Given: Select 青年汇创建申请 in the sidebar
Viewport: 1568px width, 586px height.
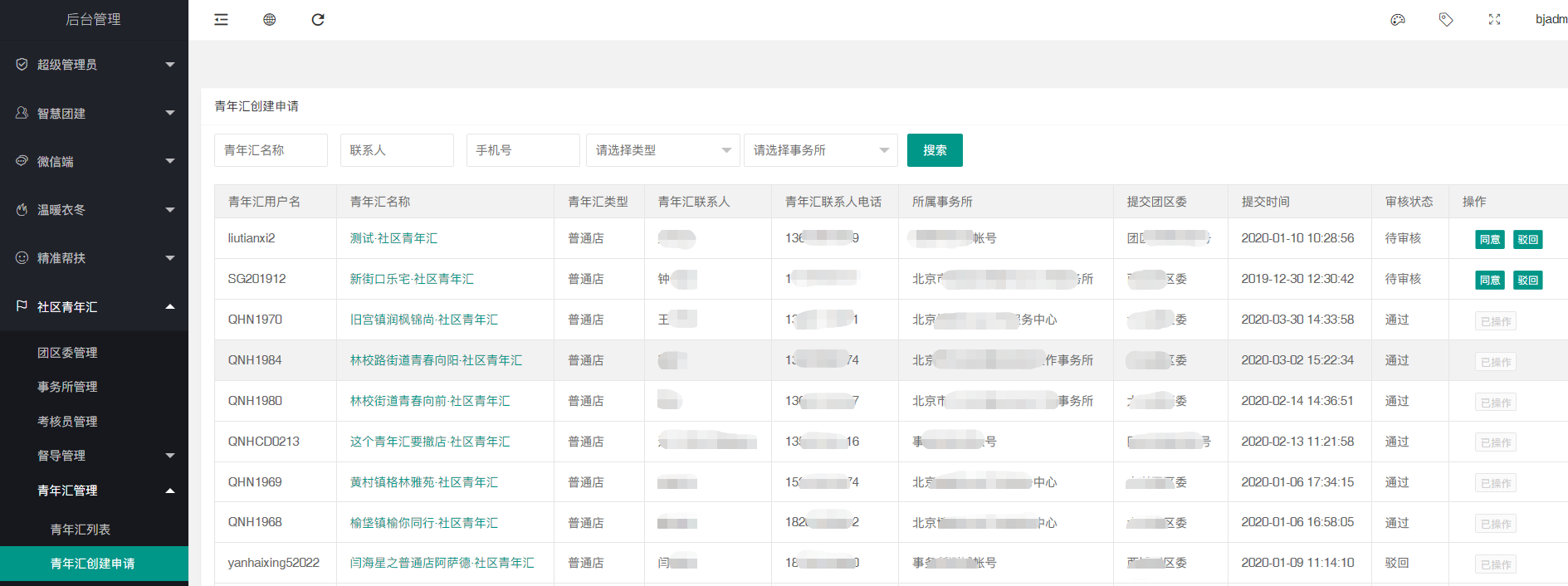Looking at the screenshot, I should 94,564.
